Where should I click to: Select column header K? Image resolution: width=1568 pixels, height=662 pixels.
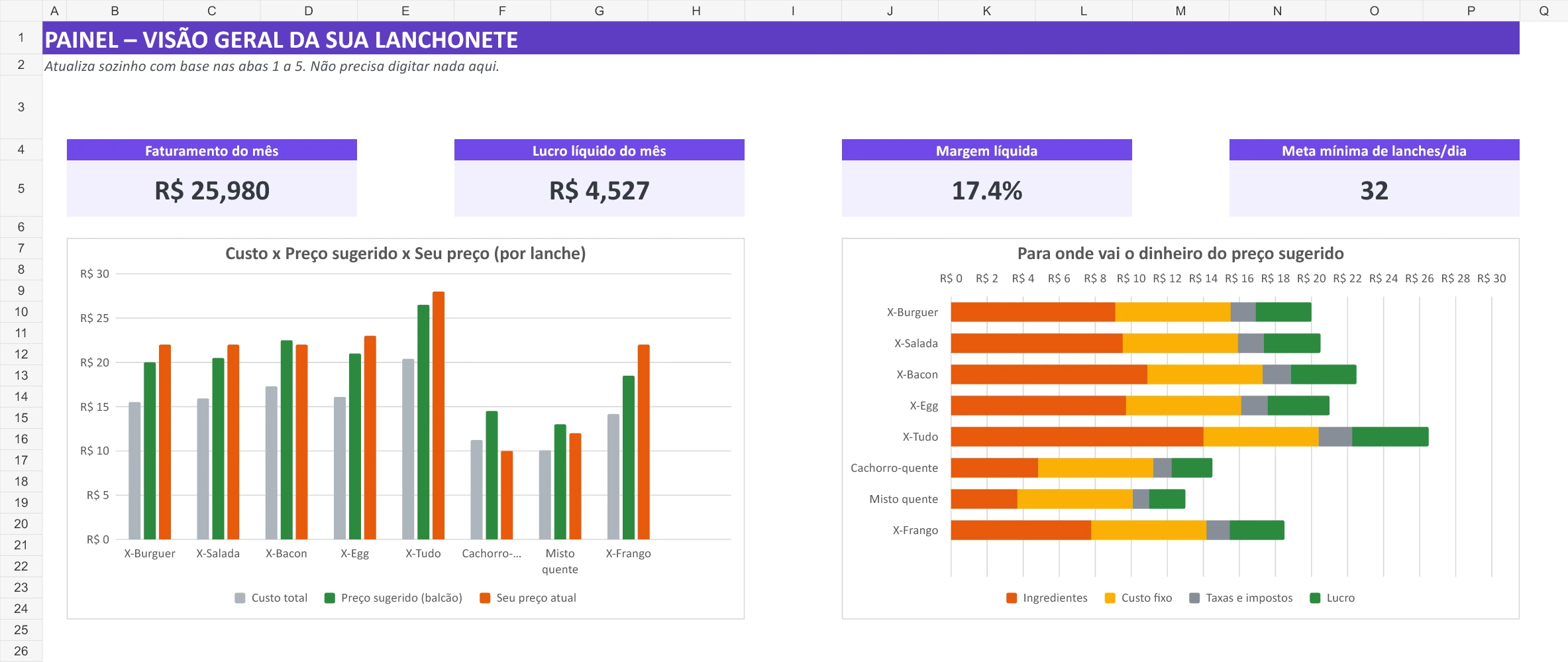coord(986,11)
